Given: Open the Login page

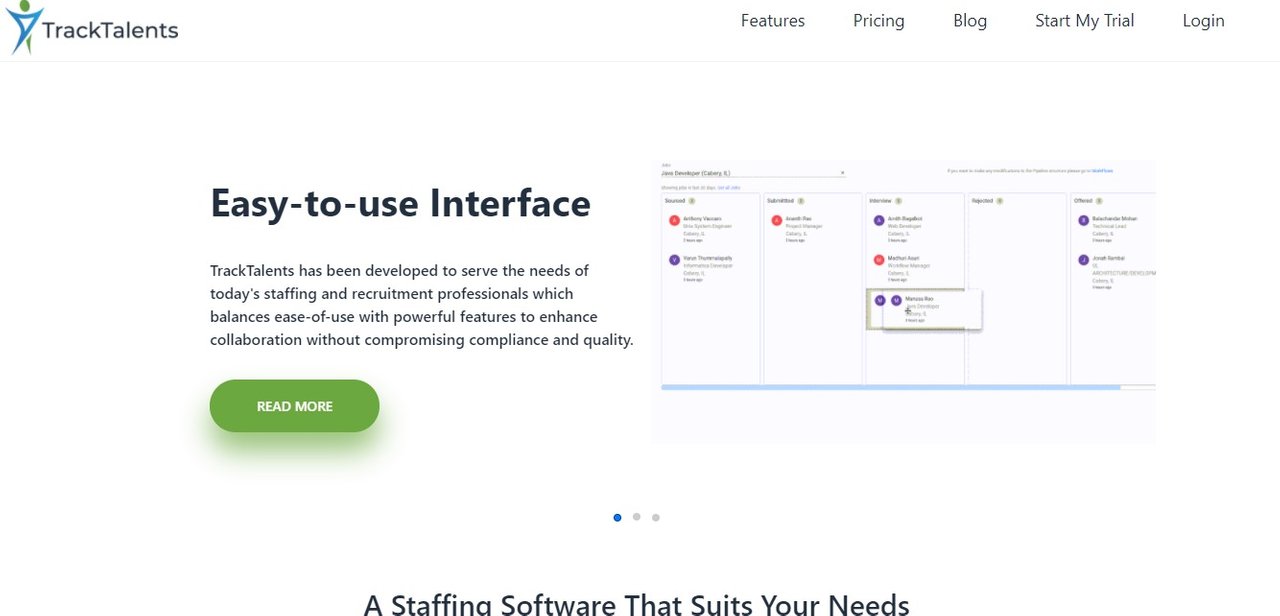Looking at the screenshot, I should (1203, 21).
